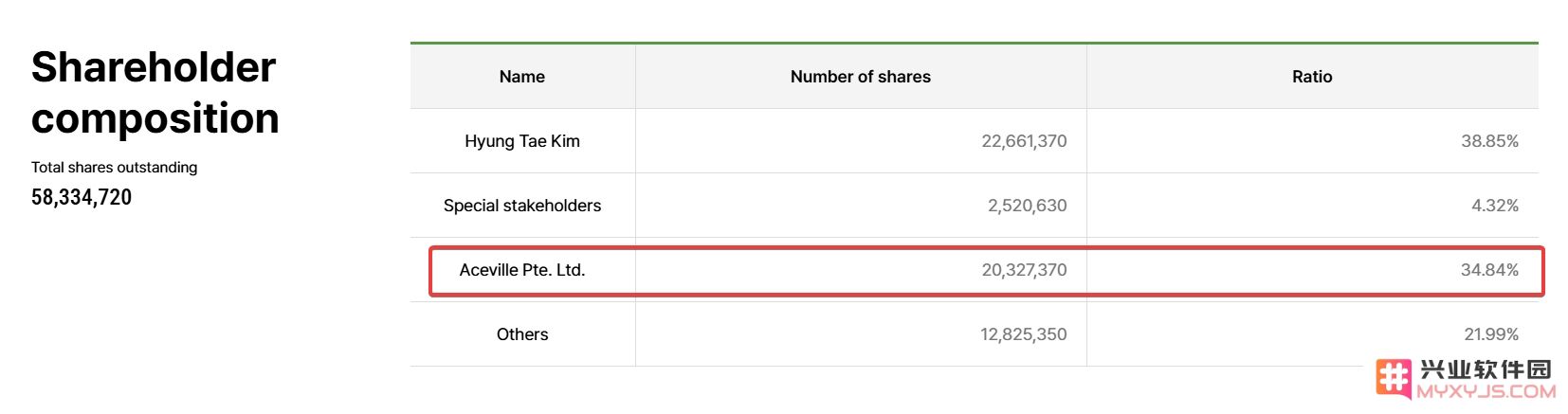The width and height of the screenshot is (1568, 414).
Task: Click the Hyung Tae Kim name cell
Action: point(522,141)
